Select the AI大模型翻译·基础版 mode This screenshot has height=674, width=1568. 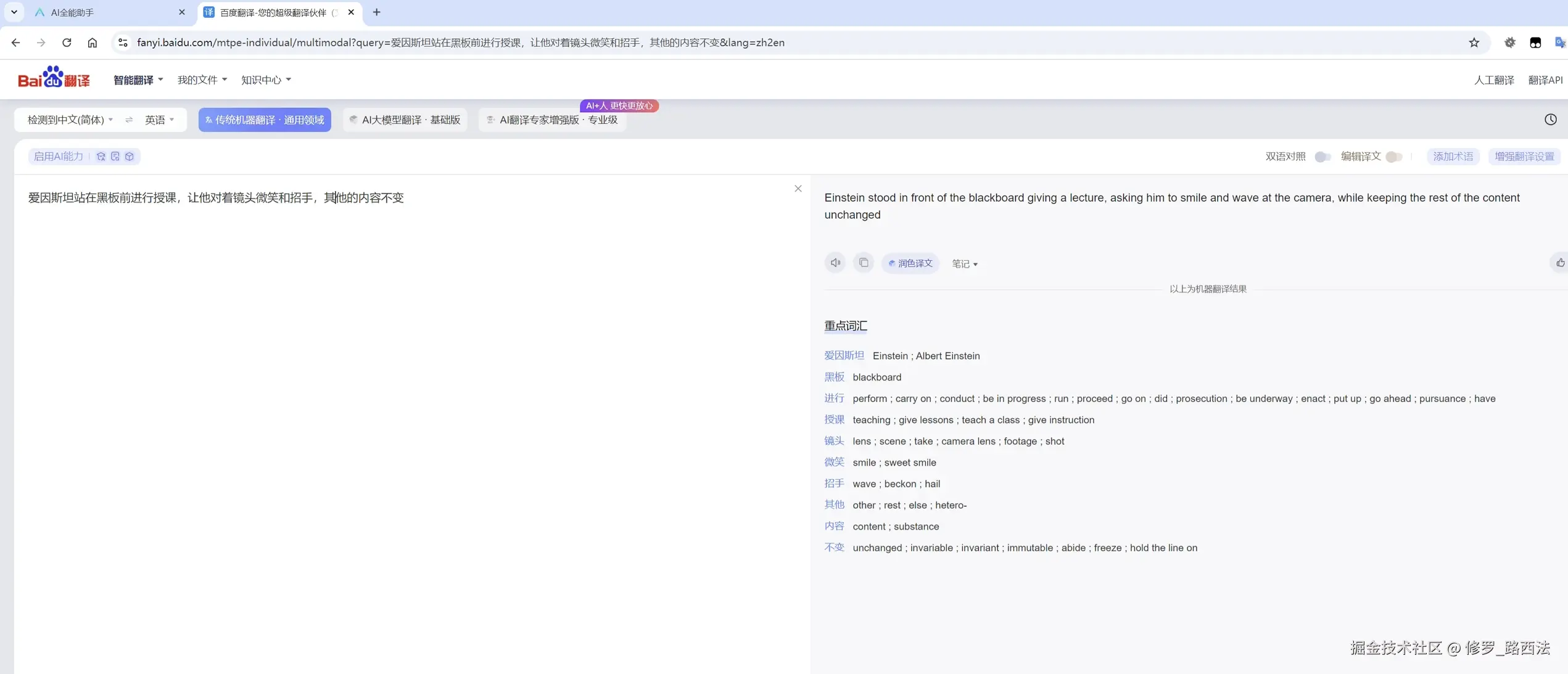coord(404,120)
